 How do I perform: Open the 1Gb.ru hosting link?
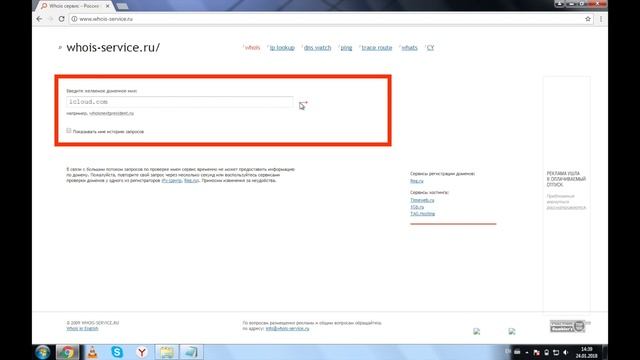click(x=417, y=207)
